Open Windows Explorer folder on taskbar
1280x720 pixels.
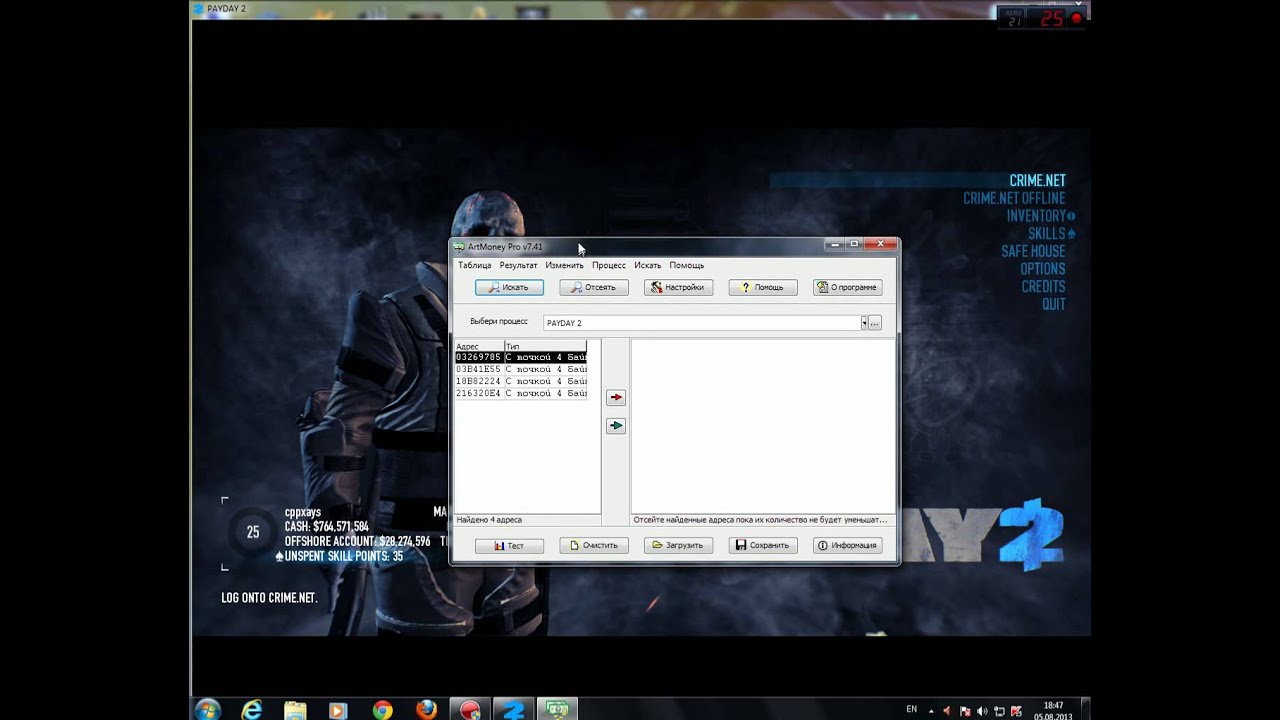(295, 710)
